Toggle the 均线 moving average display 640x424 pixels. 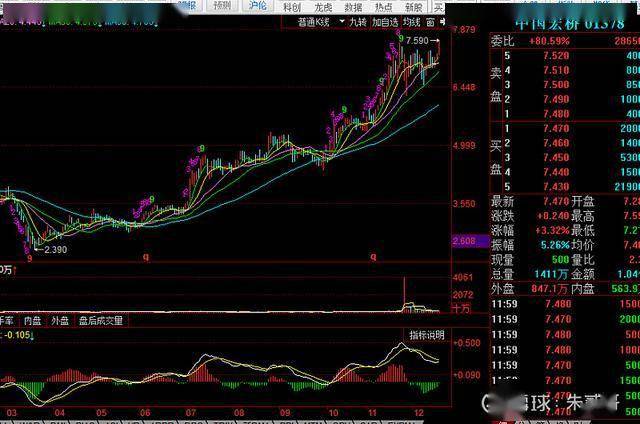[x=411, y=20]
